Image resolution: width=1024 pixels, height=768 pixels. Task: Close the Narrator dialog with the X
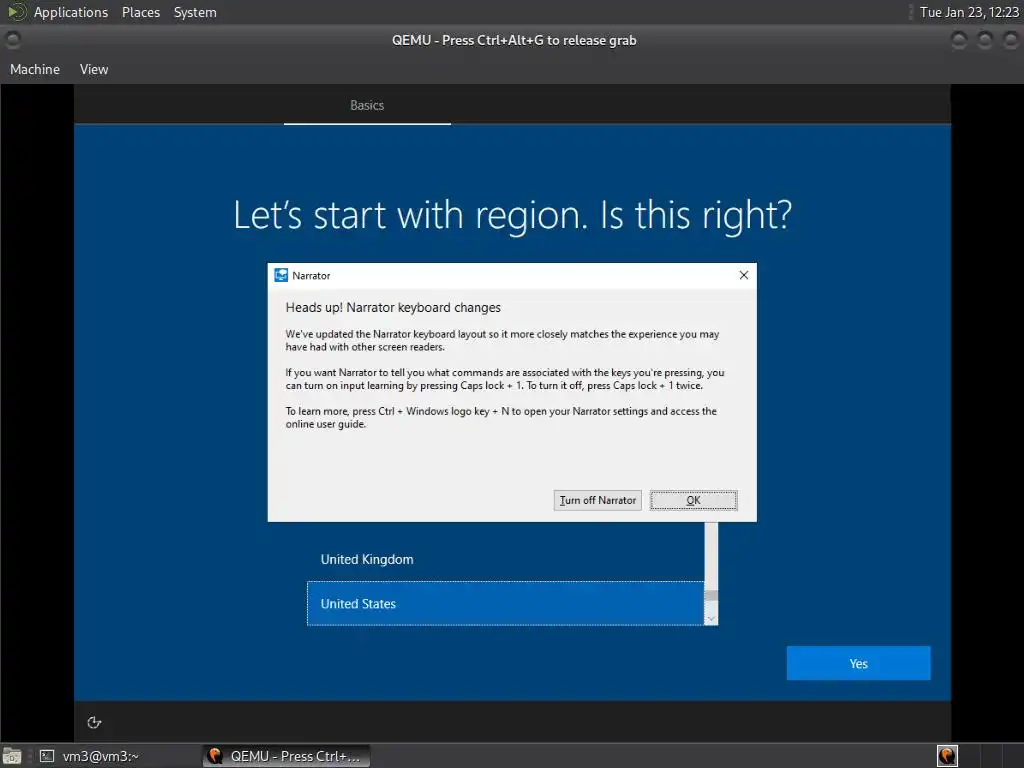pyautogui.click(x=744, y=276)
